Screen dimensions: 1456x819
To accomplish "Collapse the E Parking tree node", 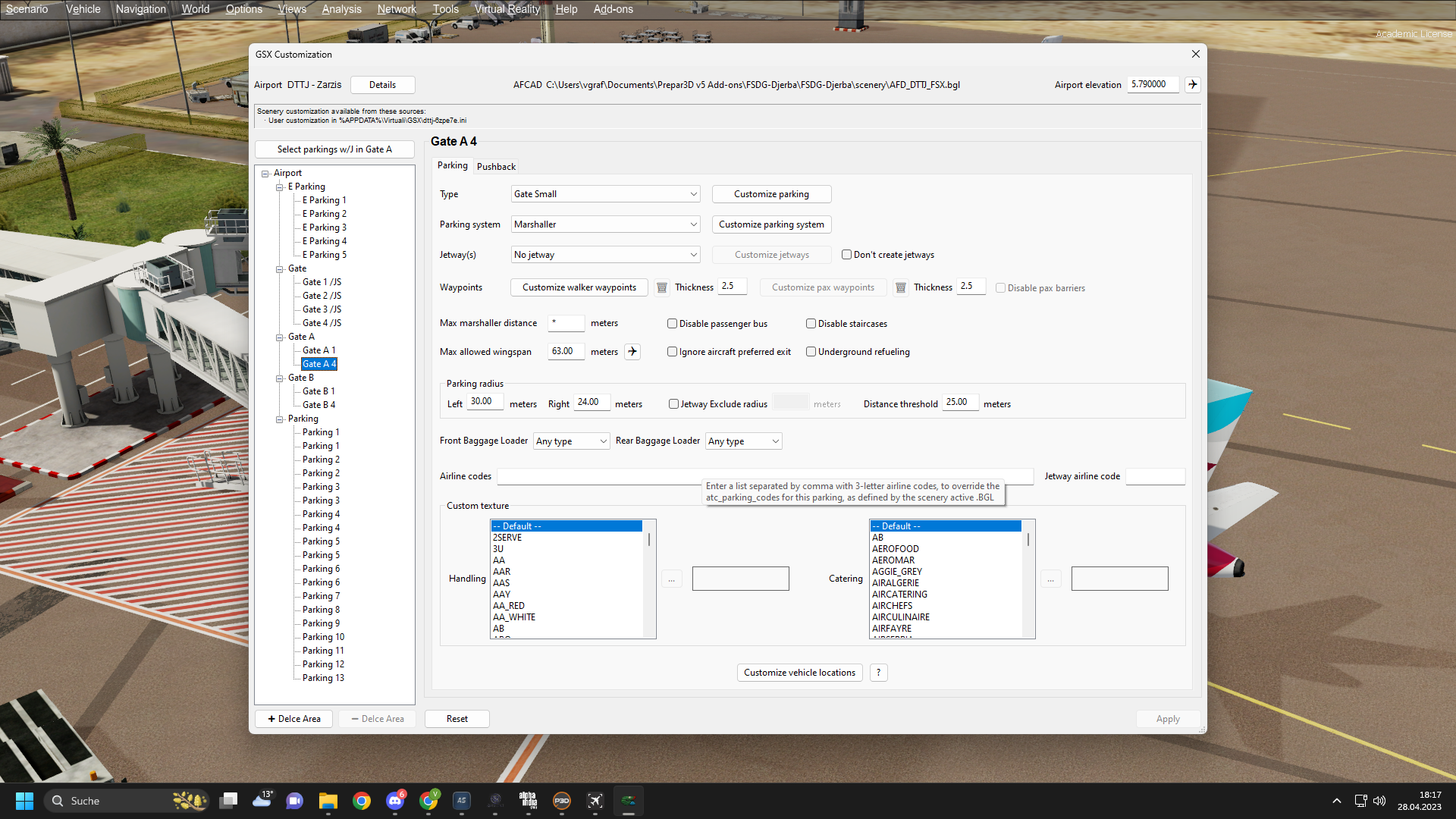I will pos(280,187).
